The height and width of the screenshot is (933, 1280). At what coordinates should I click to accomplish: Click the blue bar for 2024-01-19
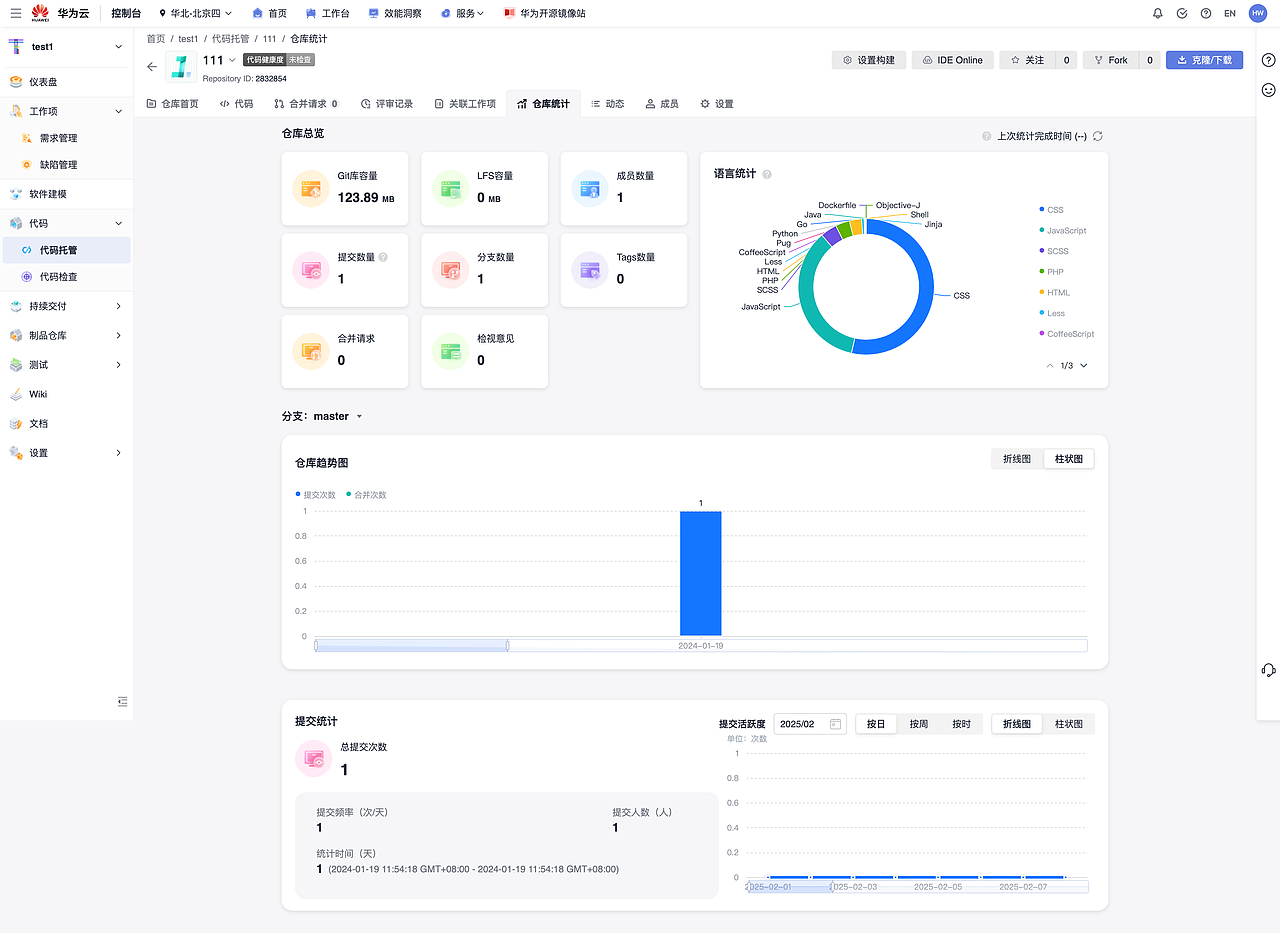point(700,573)
